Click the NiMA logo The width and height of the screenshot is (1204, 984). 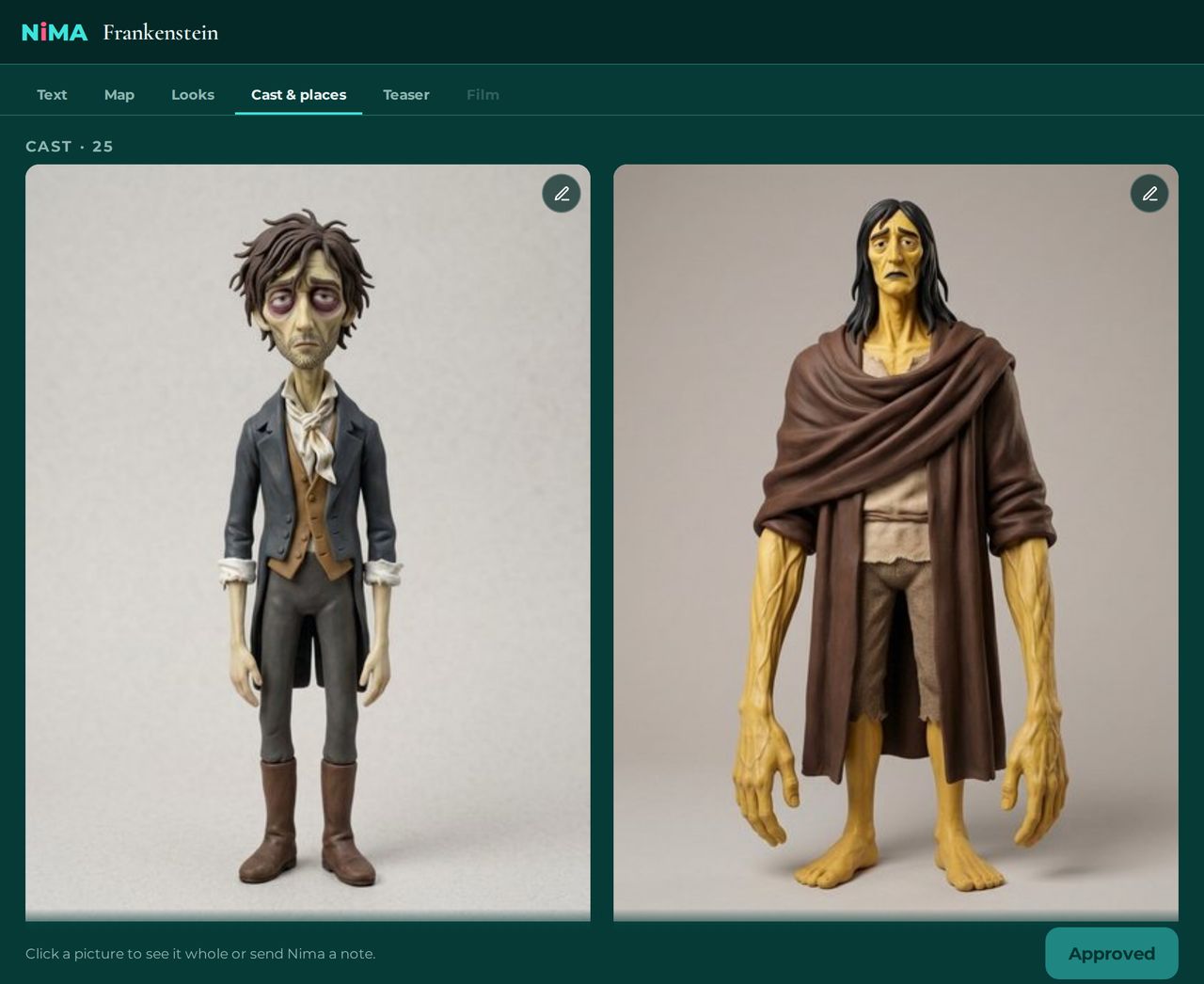[x=55, y=33]
